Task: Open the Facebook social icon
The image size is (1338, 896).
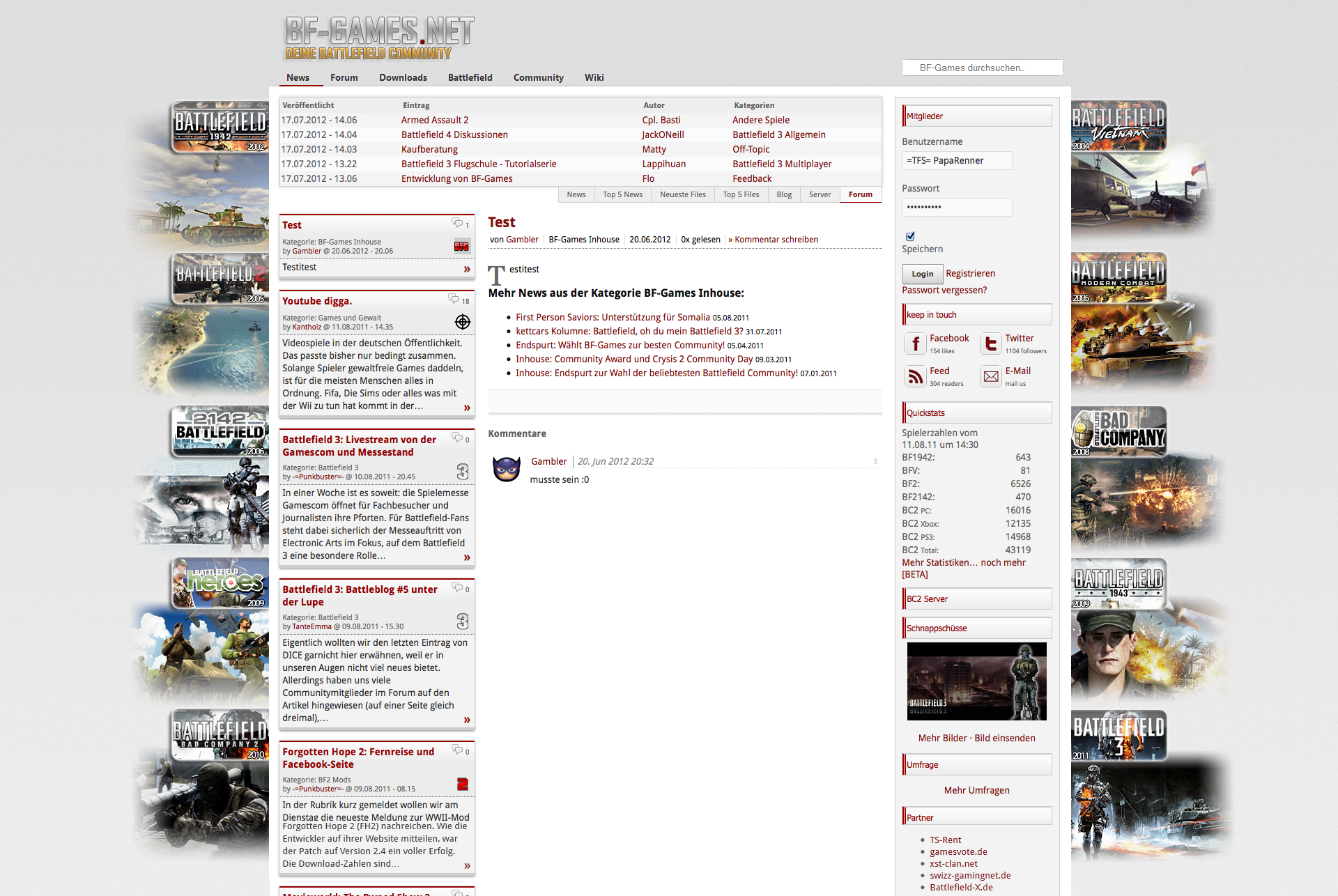Action: pos(915,343)
